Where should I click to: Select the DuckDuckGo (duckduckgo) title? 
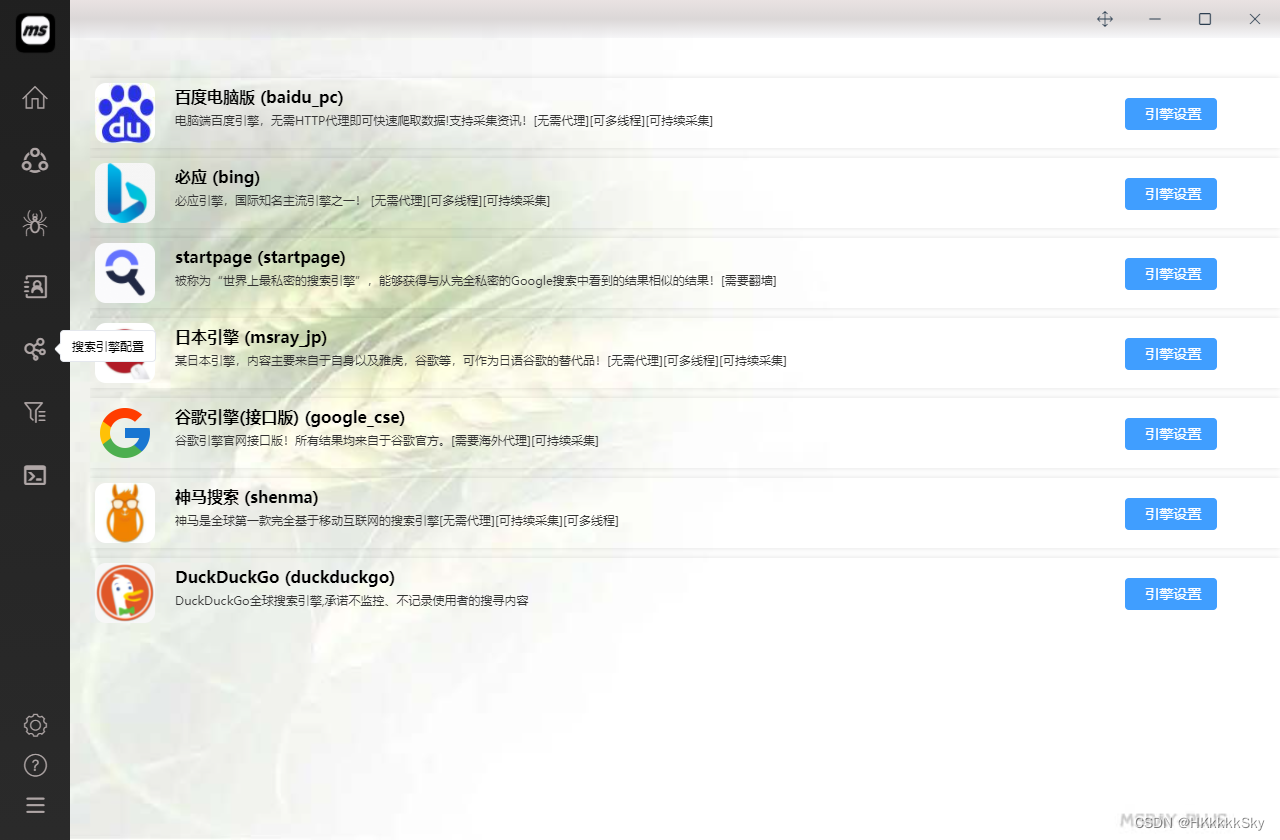coord(285,577)
